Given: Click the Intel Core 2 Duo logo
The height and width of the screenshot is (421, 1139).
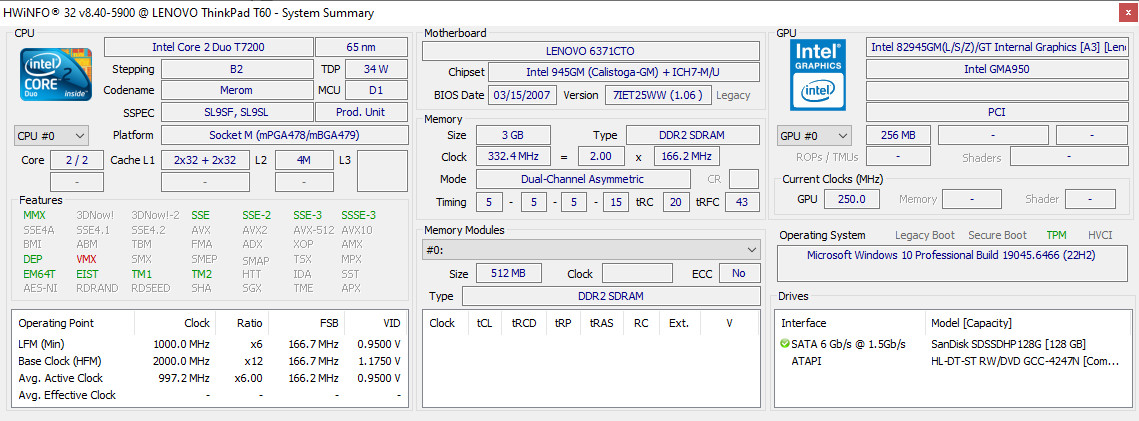Looking at the screenshot, I should click(x=56, y=74).
